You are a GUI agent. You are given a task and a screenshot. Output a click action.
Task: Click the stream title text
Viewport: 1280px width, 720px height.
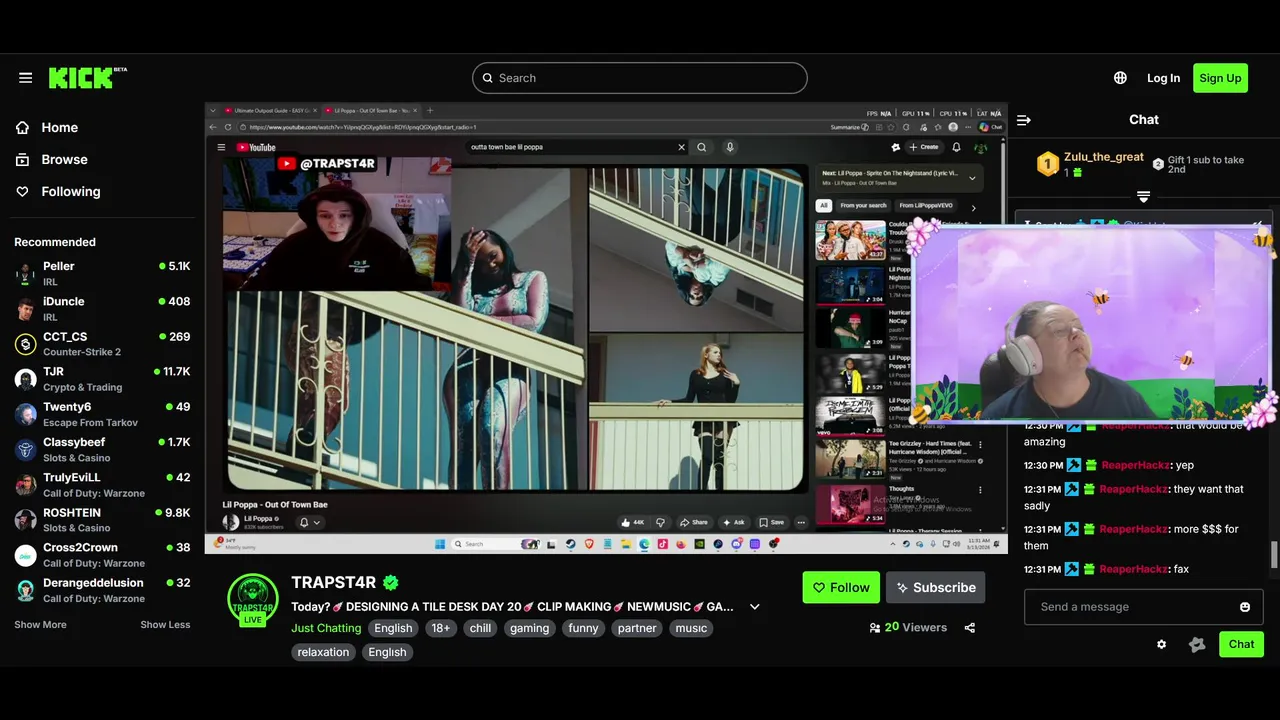513,607
